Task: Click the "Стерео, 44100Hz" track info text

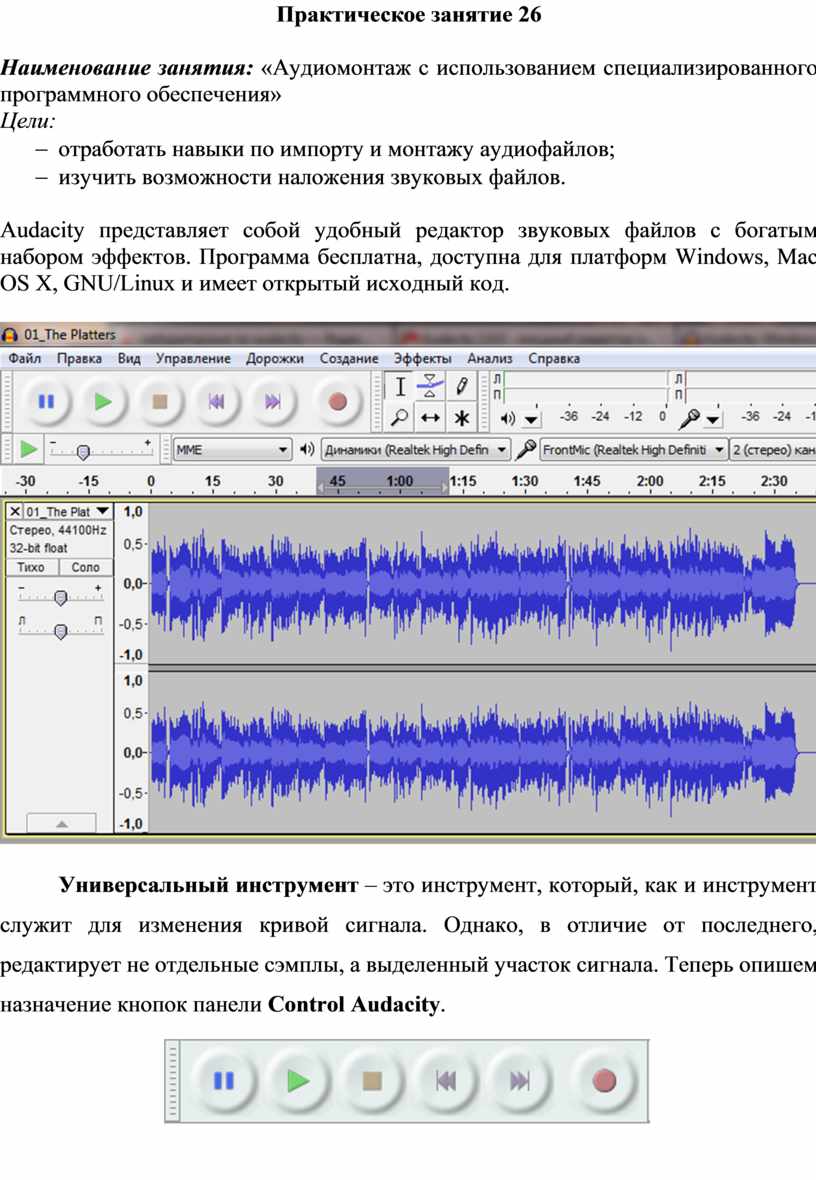Action: 58,531
